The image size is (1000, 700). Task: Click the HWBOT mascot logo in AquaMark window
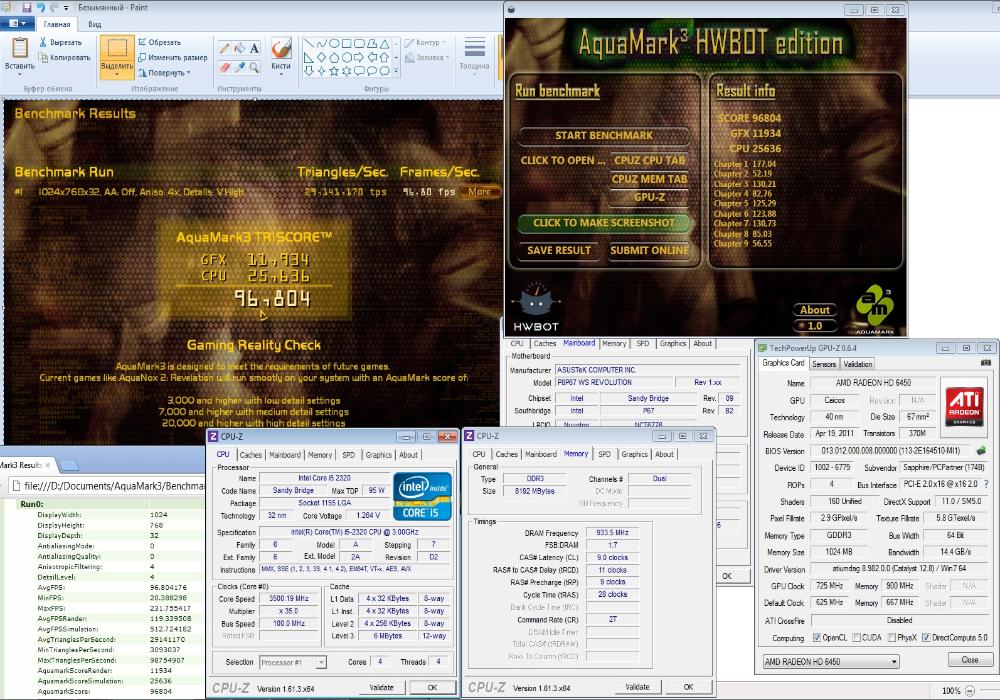(x=536, y=300)
